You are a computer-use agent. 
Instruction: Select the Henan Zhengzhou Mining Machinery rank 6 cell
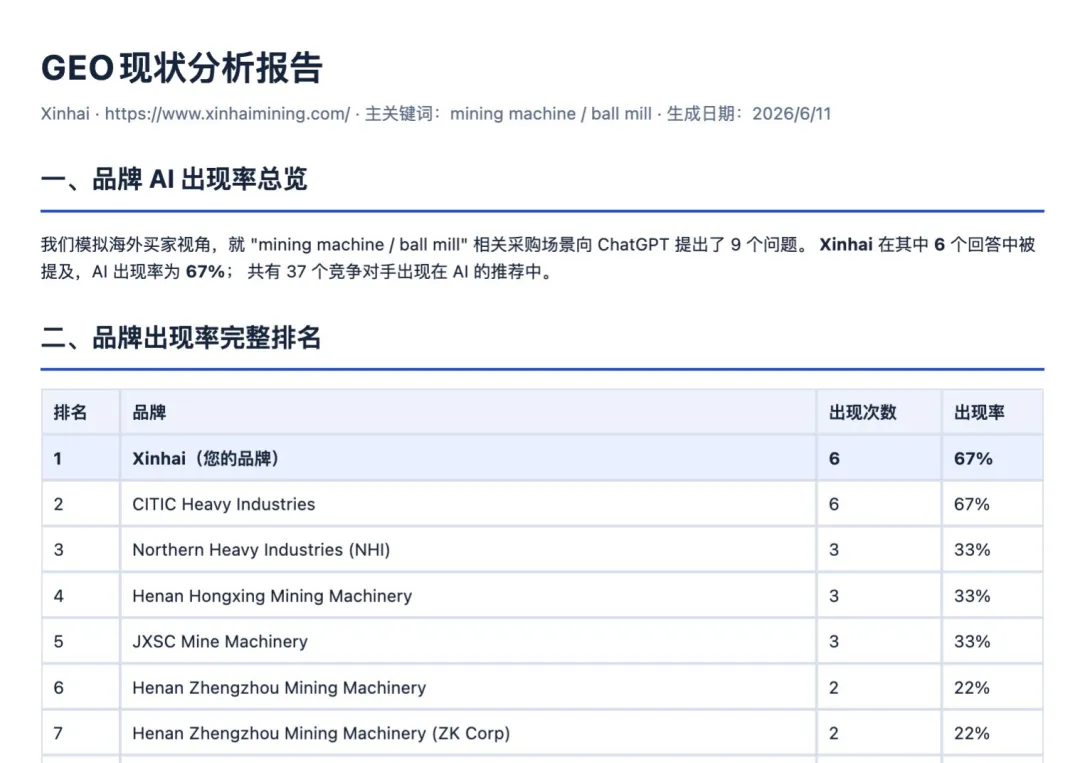[468, 687]
